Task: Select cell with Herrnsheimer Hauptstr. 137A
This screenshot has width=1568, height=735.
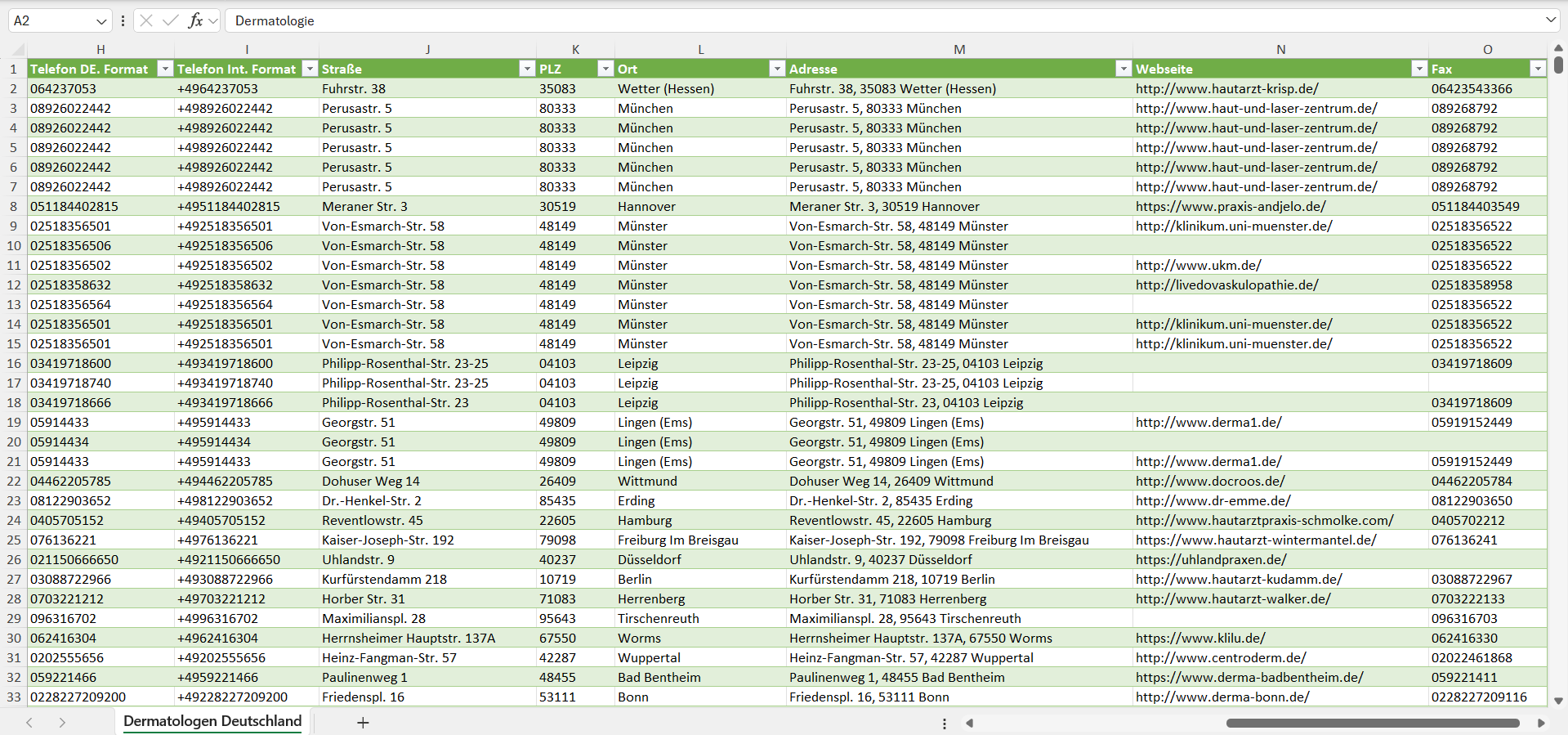Action: 427,638
